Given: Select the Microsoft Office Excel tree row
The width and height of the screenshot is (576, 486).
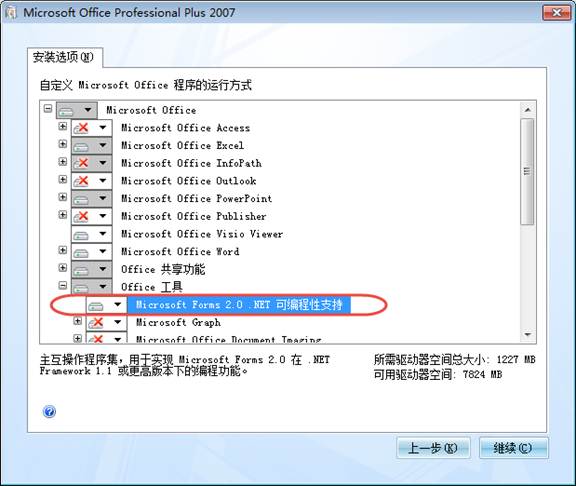Looking at the screenshot, I should click(x=183, y=145).
